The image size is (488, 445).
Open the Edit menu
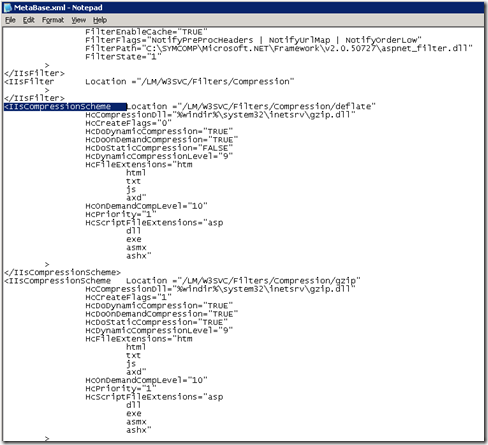click(x=29, y=20)
